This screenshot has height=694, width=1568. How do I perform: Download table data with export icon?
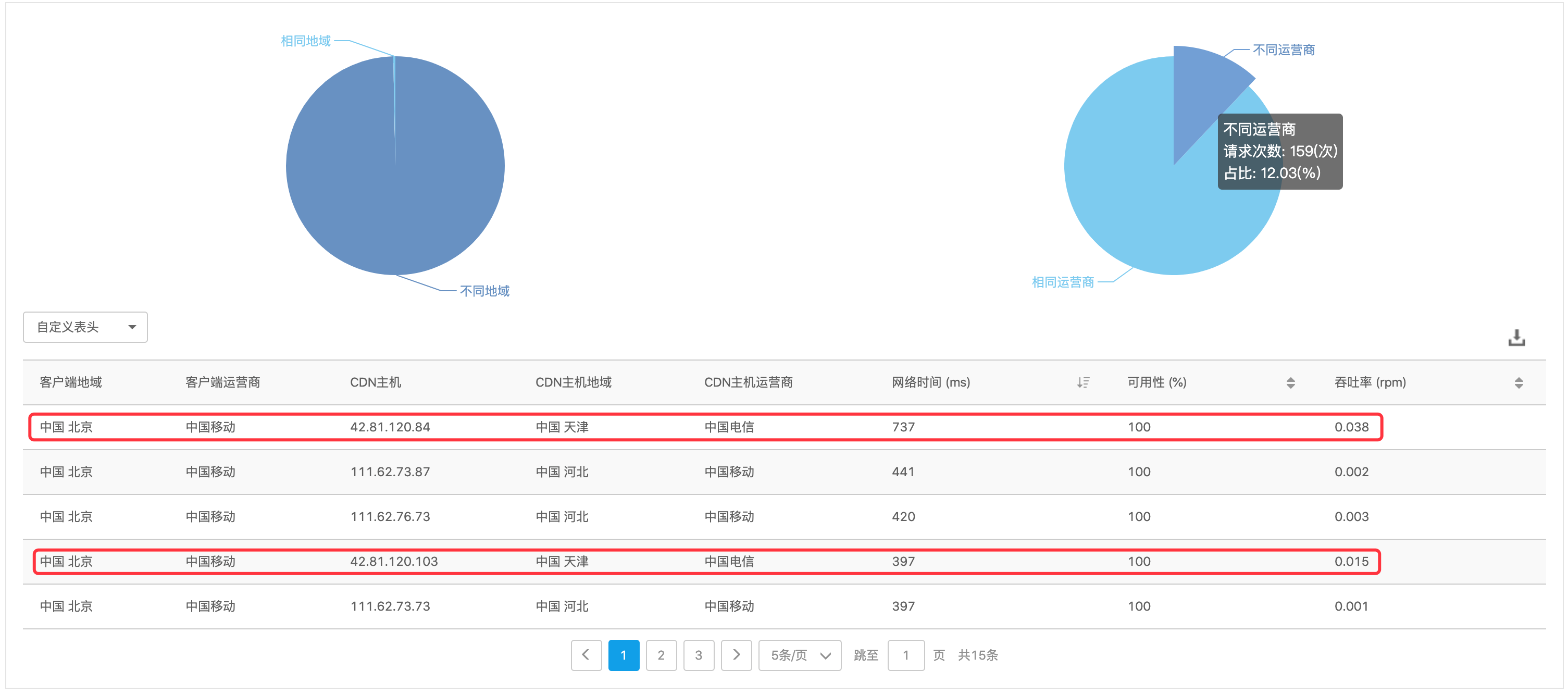(x=1516, y=337)
